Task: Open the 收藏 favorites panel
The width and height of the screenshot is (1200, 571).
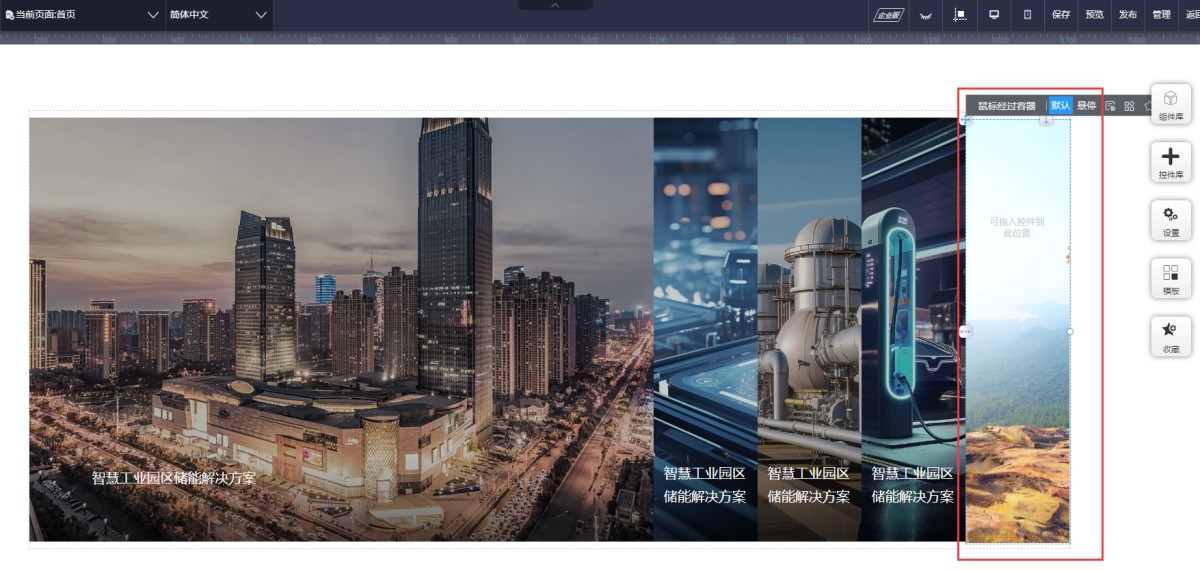Action: tap(1170, 337)
